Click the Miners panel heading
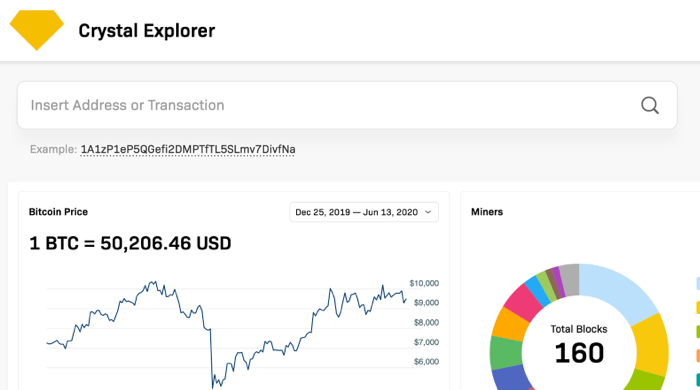Screen dimensions: 700x390 click(487, 212)
